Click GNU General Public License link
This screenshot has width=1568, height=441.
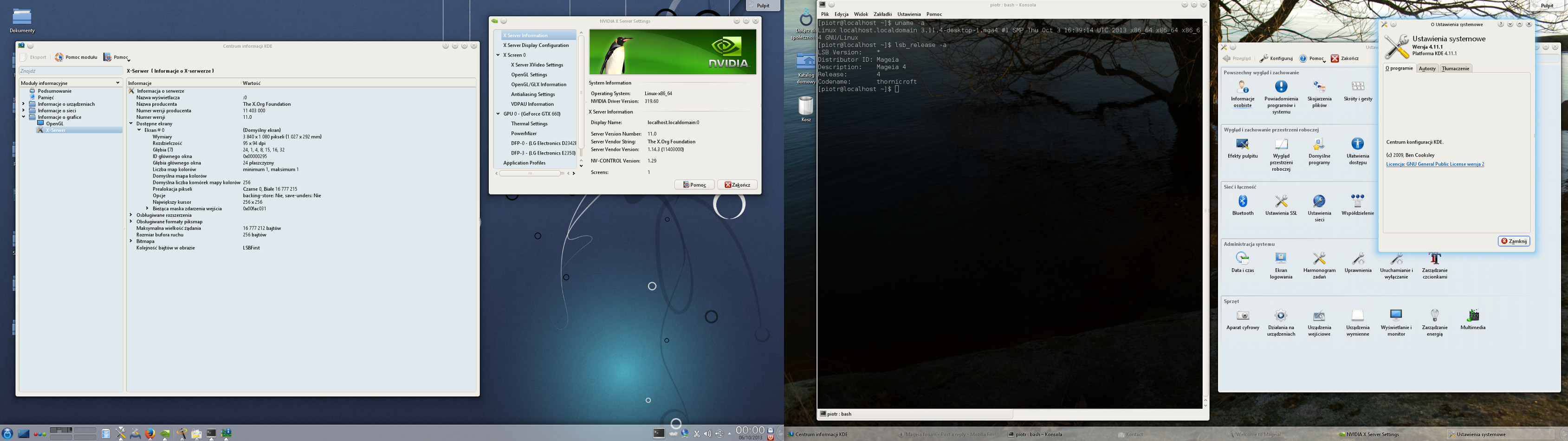(x=1435, y=164)
